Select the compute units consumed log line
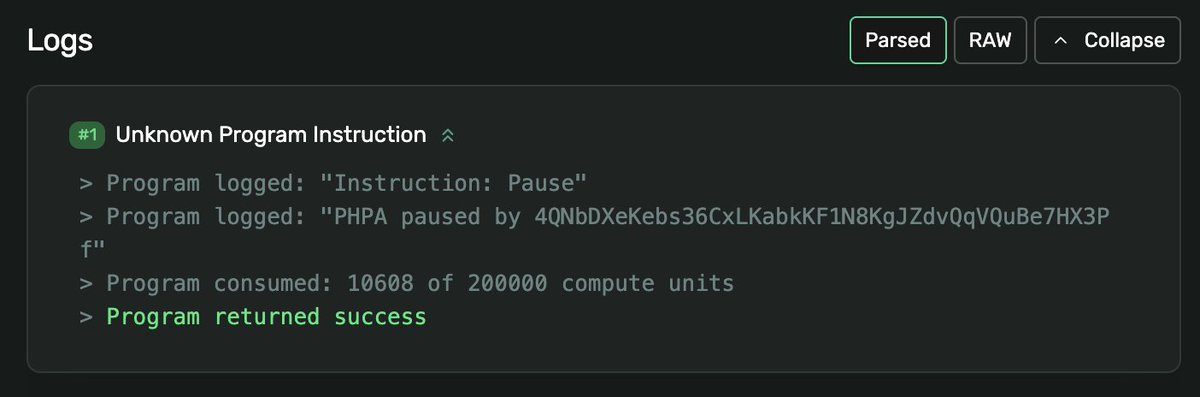 click(x=407, y=284)
